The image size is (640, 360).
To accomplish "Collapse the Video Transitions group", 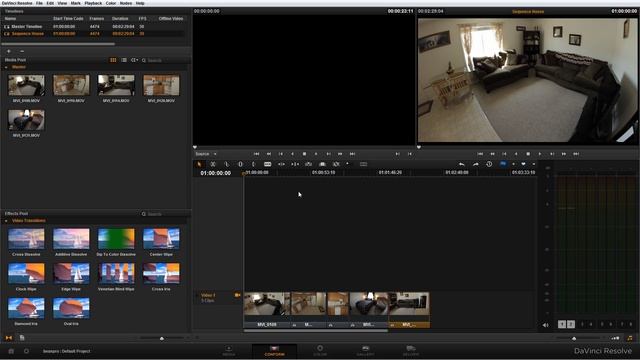I will pyautogui.click(x=6, y=221).
